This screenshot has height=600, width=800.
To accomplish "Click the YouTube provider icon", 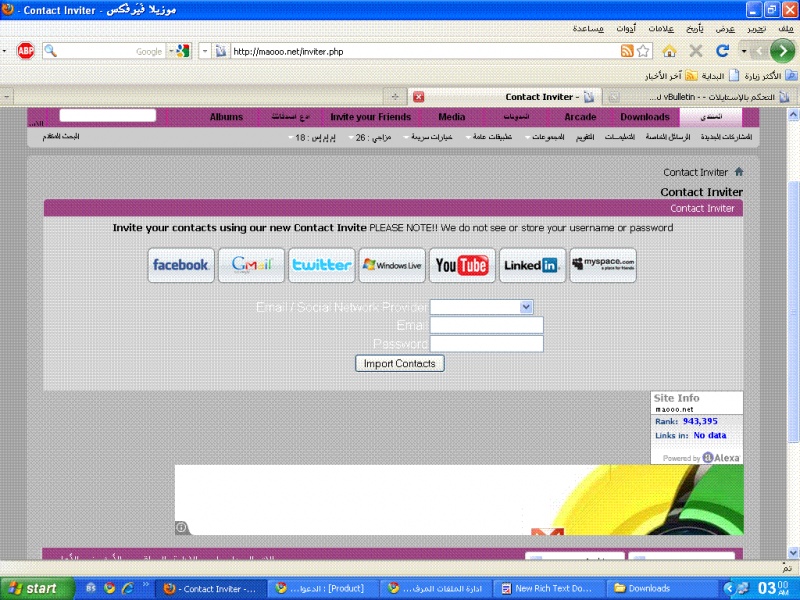I will click(462, 265).
